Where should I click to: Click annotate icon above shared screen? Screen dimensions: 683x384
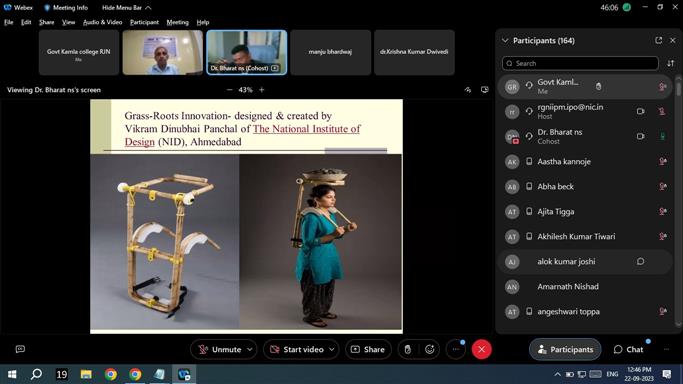tap(468, 90)
